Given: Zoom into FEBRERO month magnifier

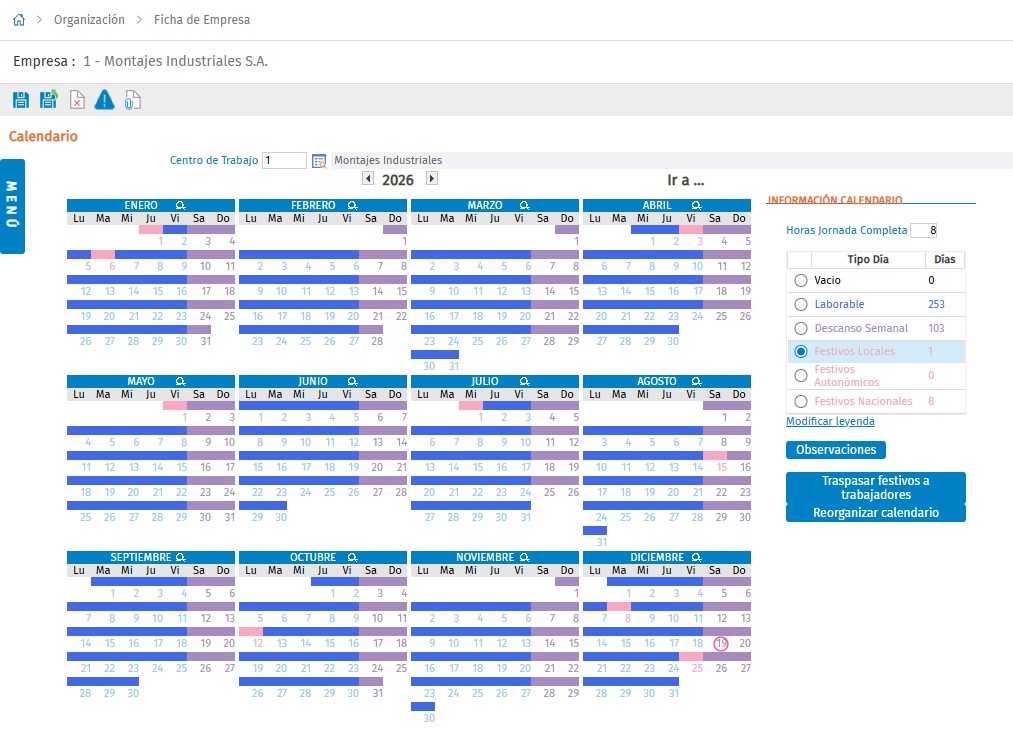Looking at the screenshot, I should (x=352, y=206).
